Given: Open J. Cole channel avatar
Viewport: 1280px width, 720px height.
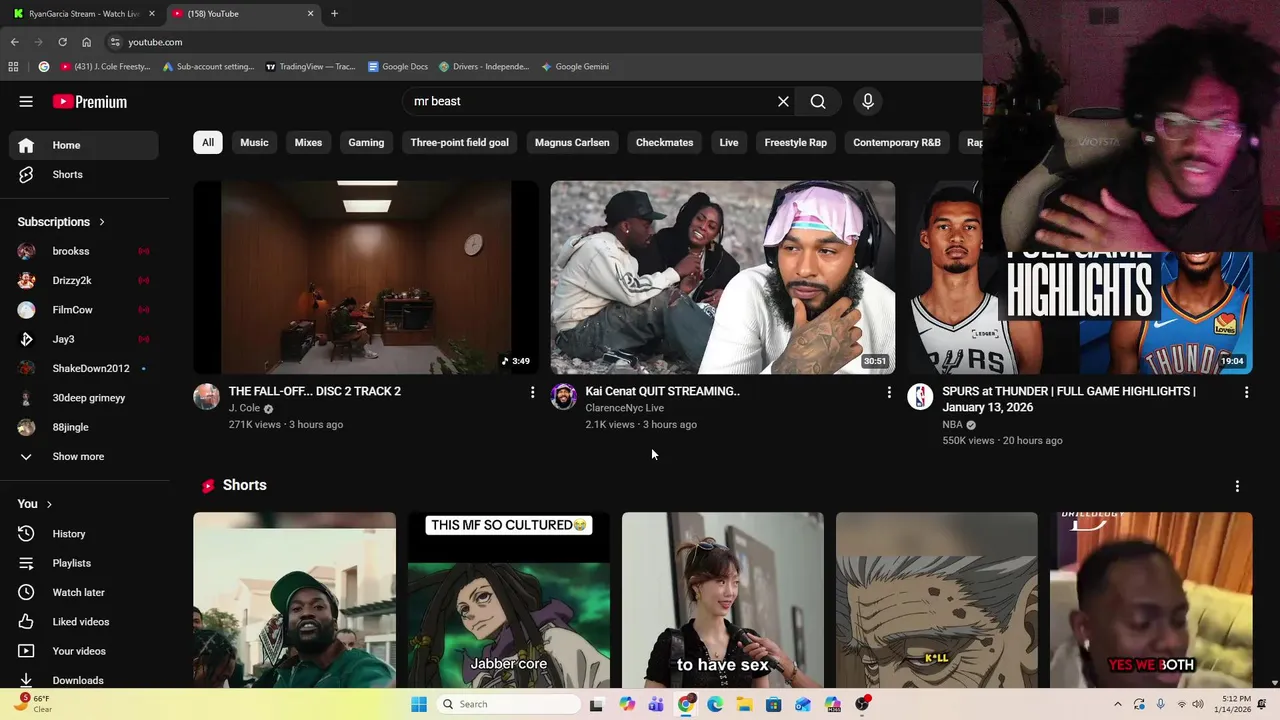Looking at the screenshot, I should point(206,397).
